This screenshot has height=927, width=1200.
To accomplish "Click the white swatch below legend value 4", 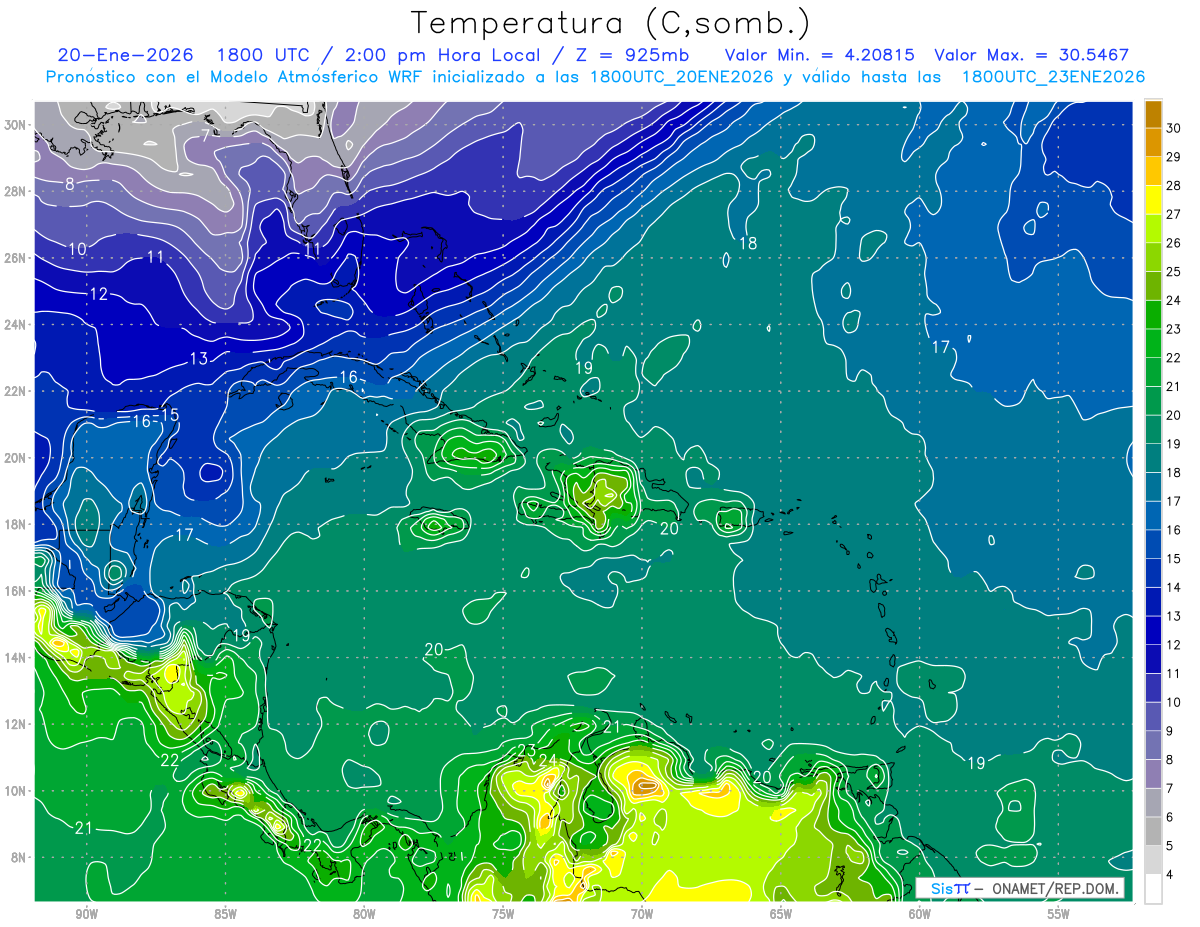I will click(1153, 888).
